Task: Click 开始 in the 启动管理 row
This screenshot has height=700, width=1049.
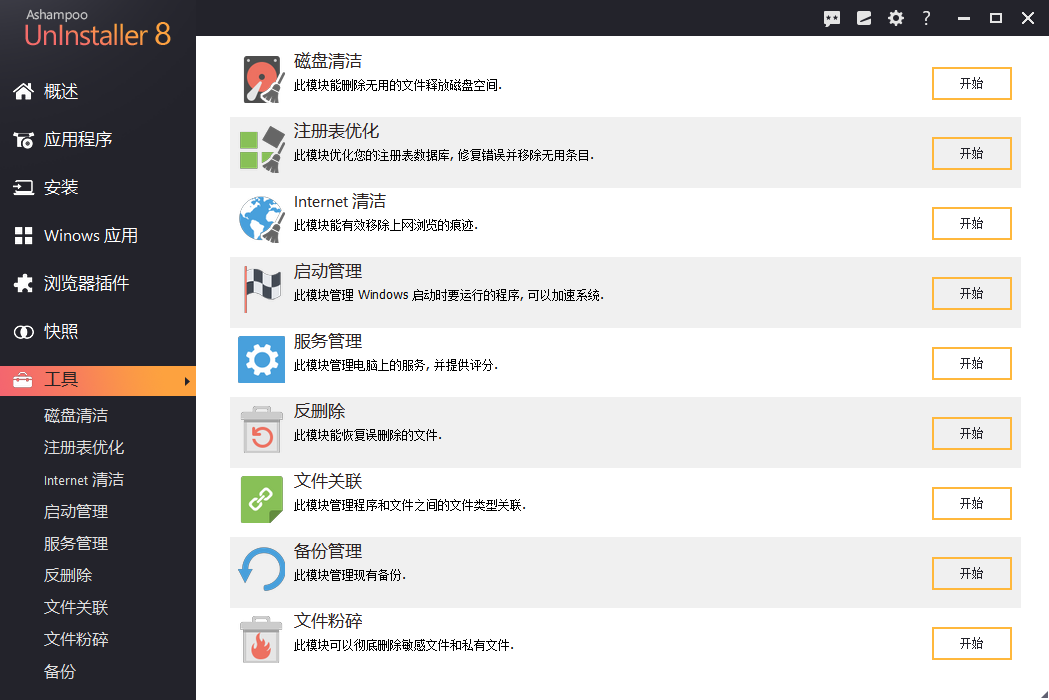Action: point(971,294)
